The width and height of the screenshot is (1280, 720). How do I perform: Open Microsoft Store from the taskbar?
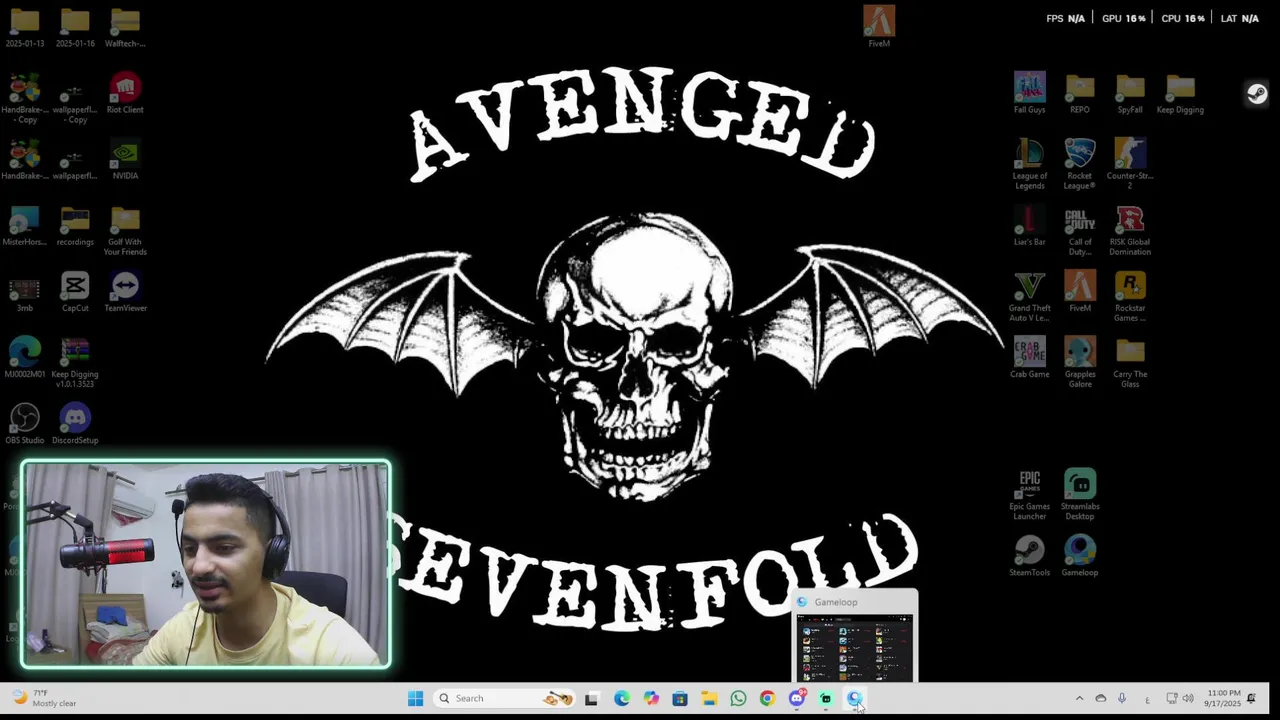tap(680, 699)
